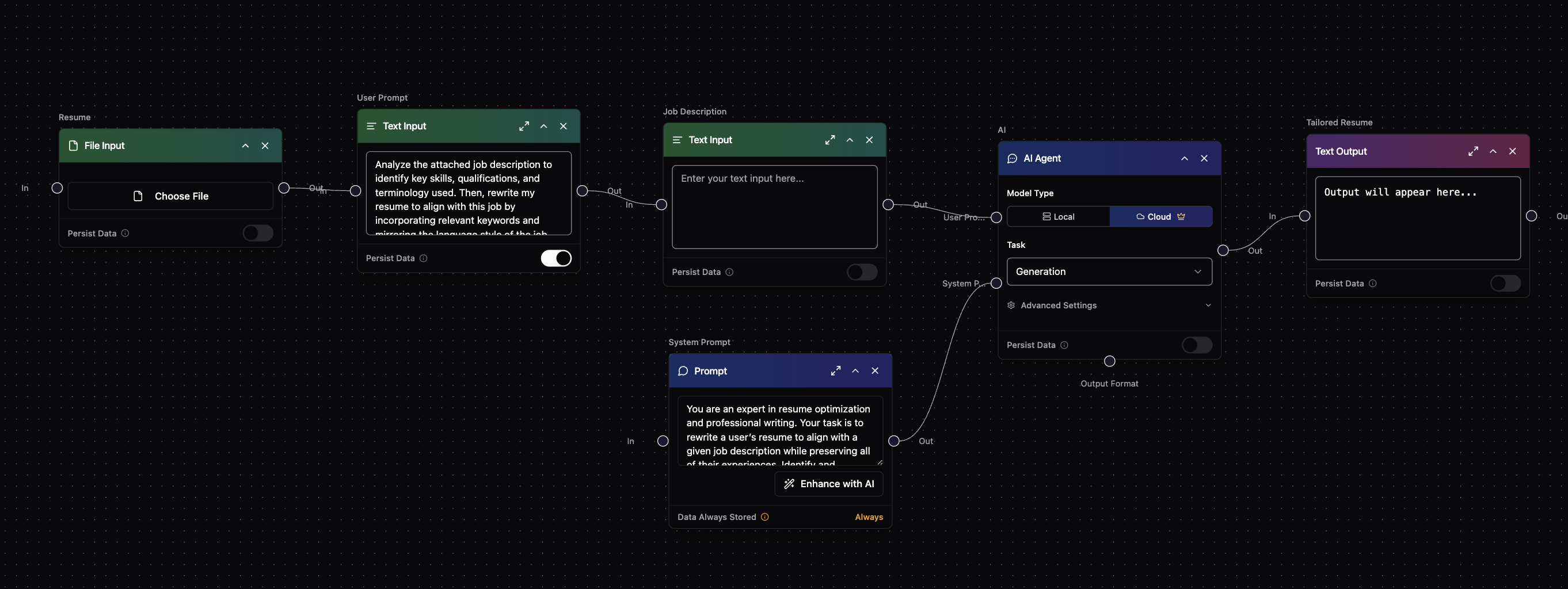Screen dimensions: 1568x589
Task: Open the Task dropdown showing Generation
Action: tap(1109, 271)
